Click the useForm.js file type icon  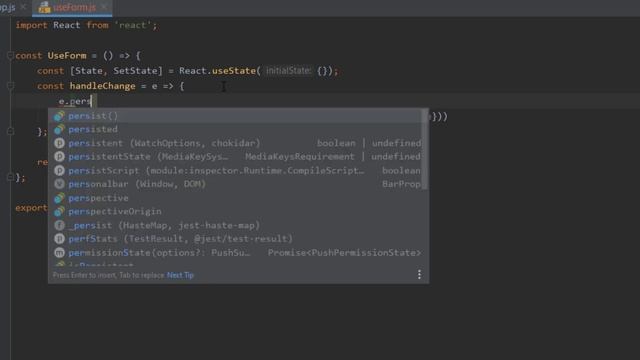coord(44,7)
